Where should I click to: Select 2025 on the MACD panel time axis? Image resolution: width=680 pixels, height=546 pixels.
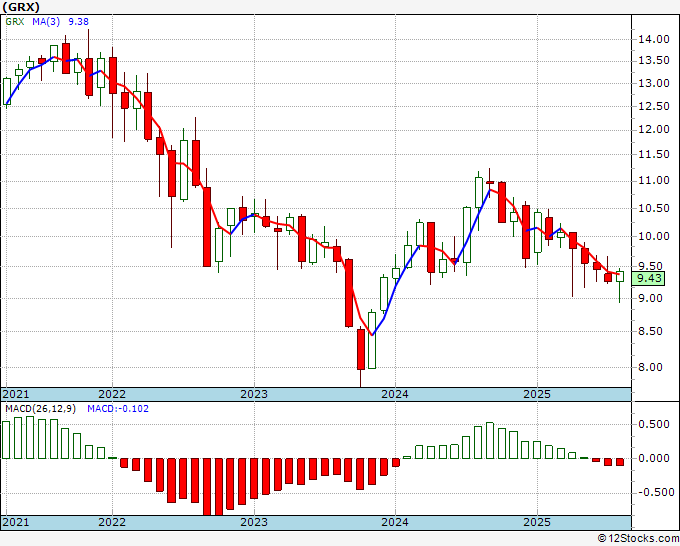[x=537, y=522]
